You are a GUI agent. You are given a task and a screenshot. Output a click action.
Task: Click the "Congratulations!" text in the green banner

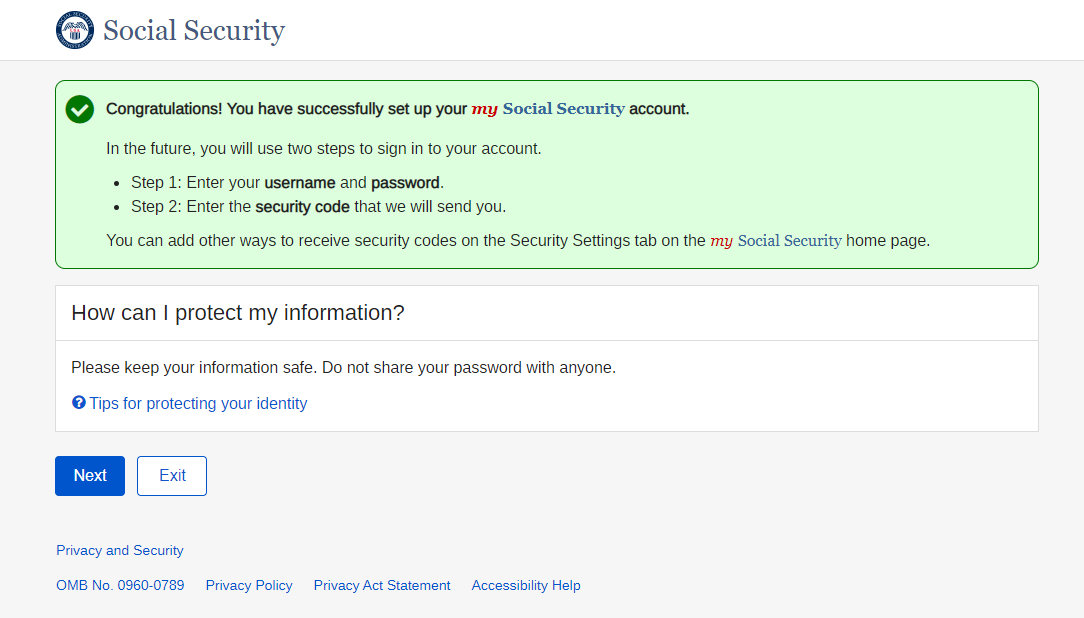164,109
